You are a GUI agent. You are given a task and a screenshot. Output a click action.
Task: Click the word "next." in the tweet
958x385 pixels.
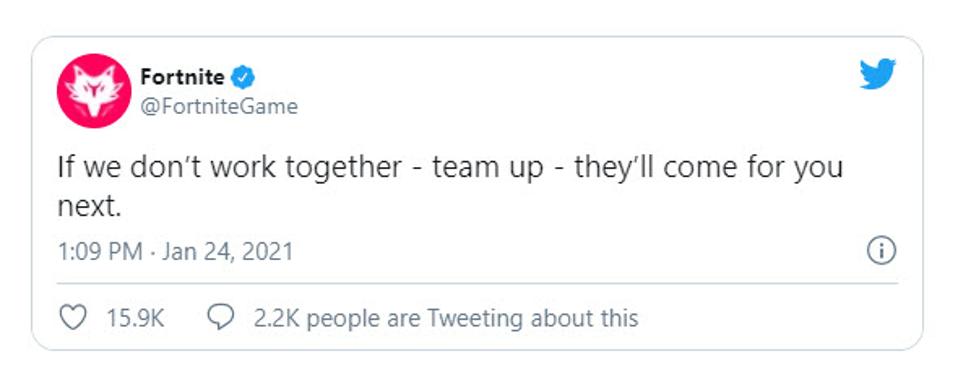pos(90,208)
